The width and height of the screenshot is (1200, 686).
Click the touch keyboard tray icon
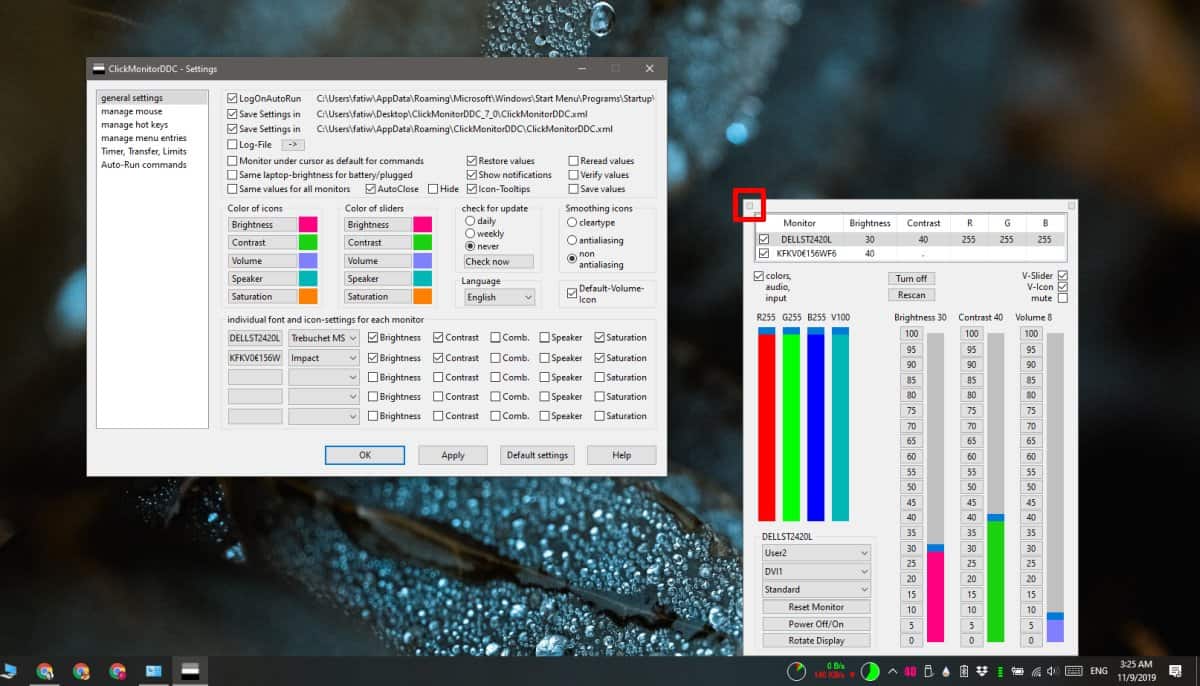(1074, 670)
